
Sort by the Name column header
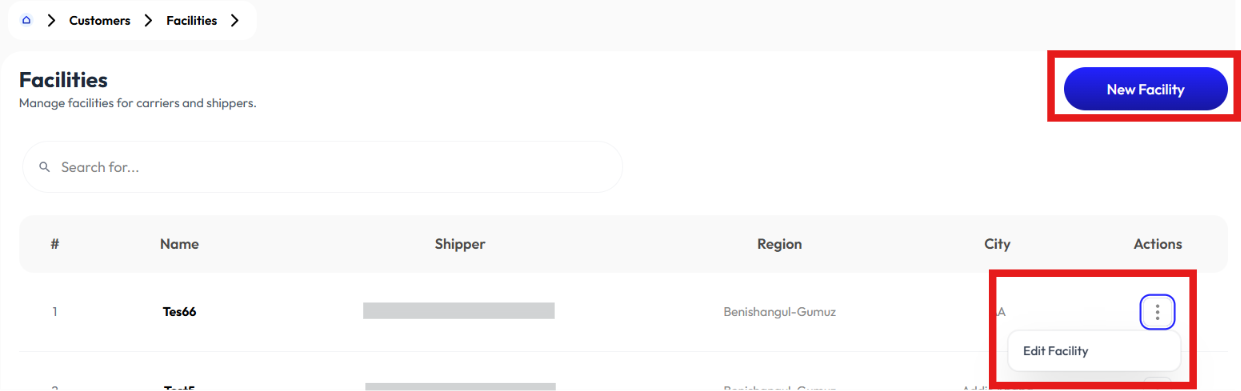(179, 244)
